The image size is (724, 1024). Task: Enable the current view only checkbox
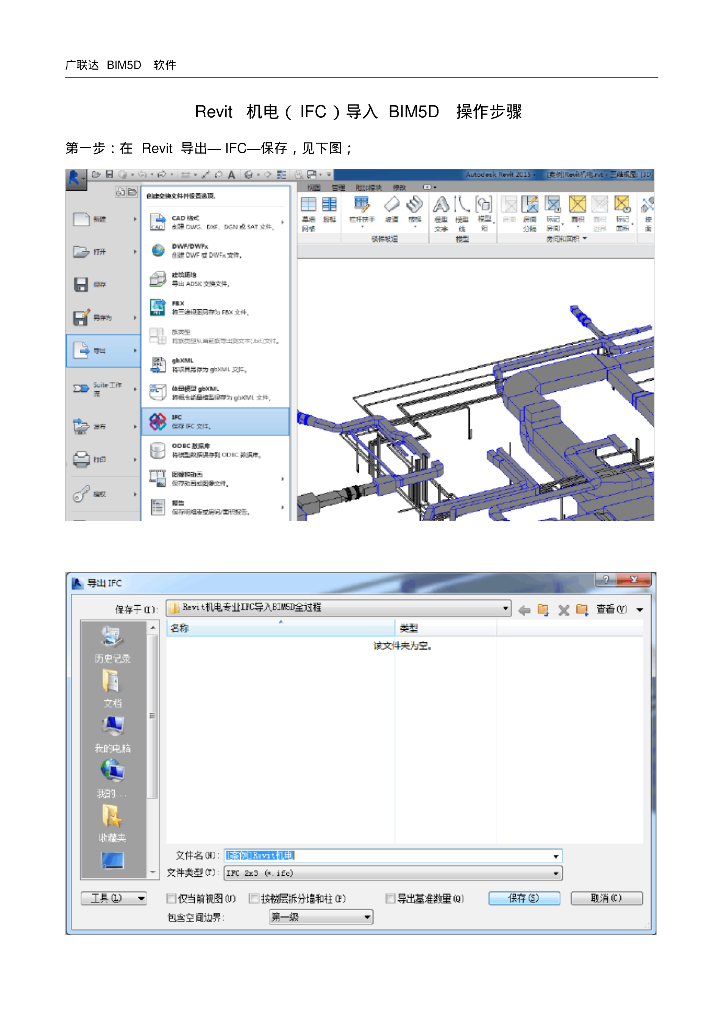(x=172, y=899)
